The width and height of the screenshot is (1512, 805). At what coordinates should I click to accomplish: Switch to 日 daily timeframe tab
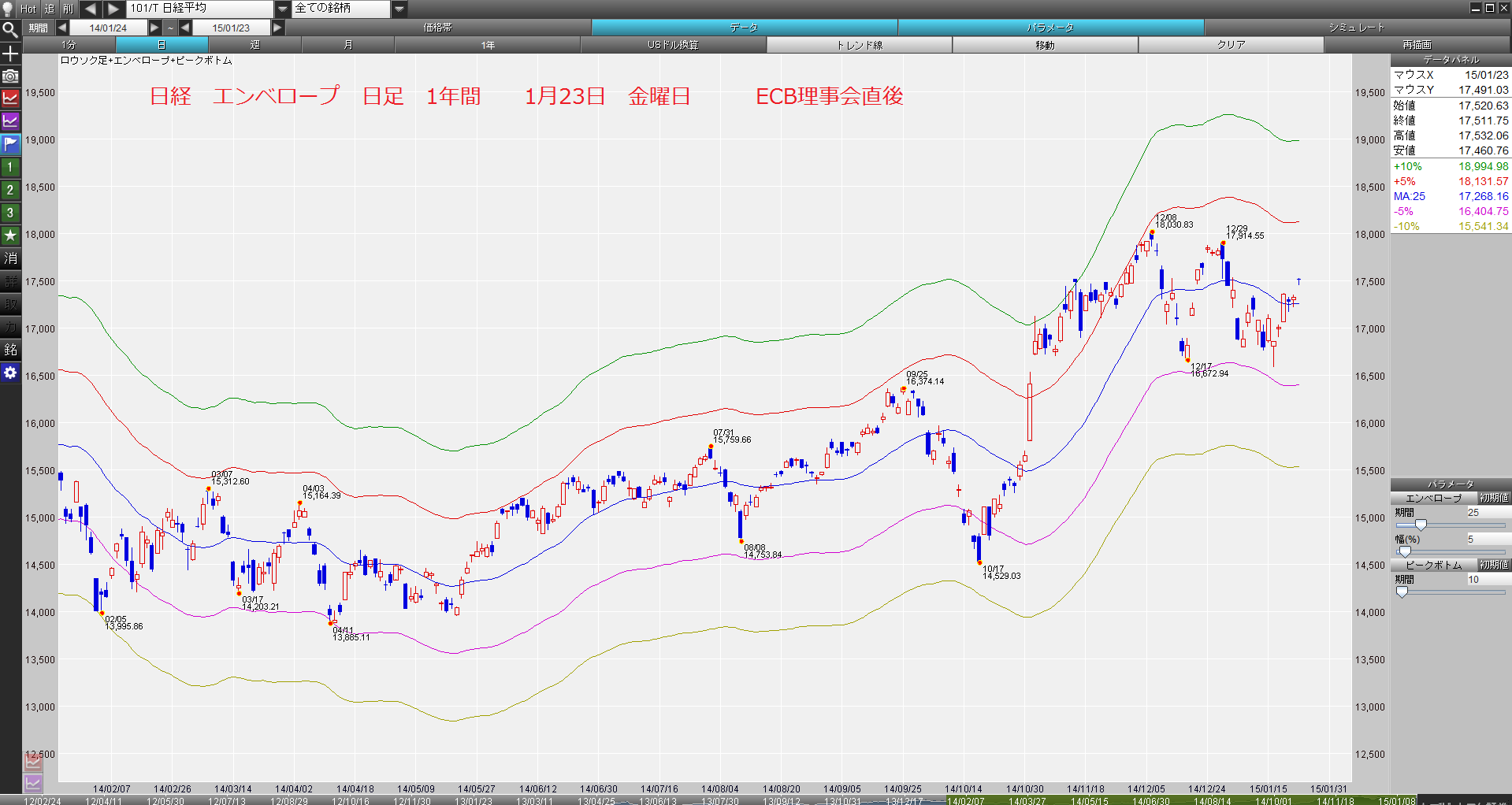pyautogui.click(x=162, y=45)
